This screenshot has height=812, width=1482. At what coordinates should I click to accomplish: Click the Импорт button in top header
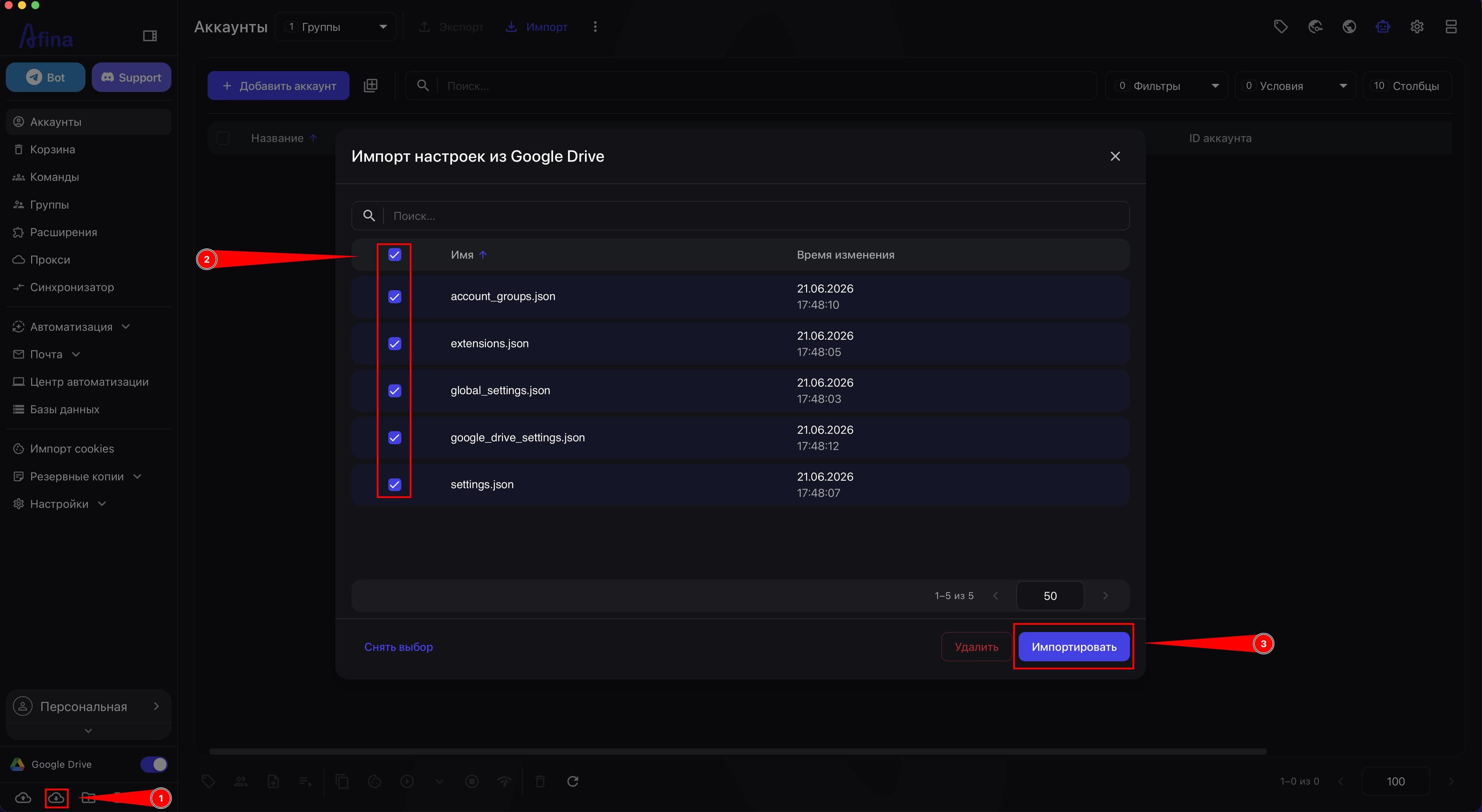tap(537, 27)
